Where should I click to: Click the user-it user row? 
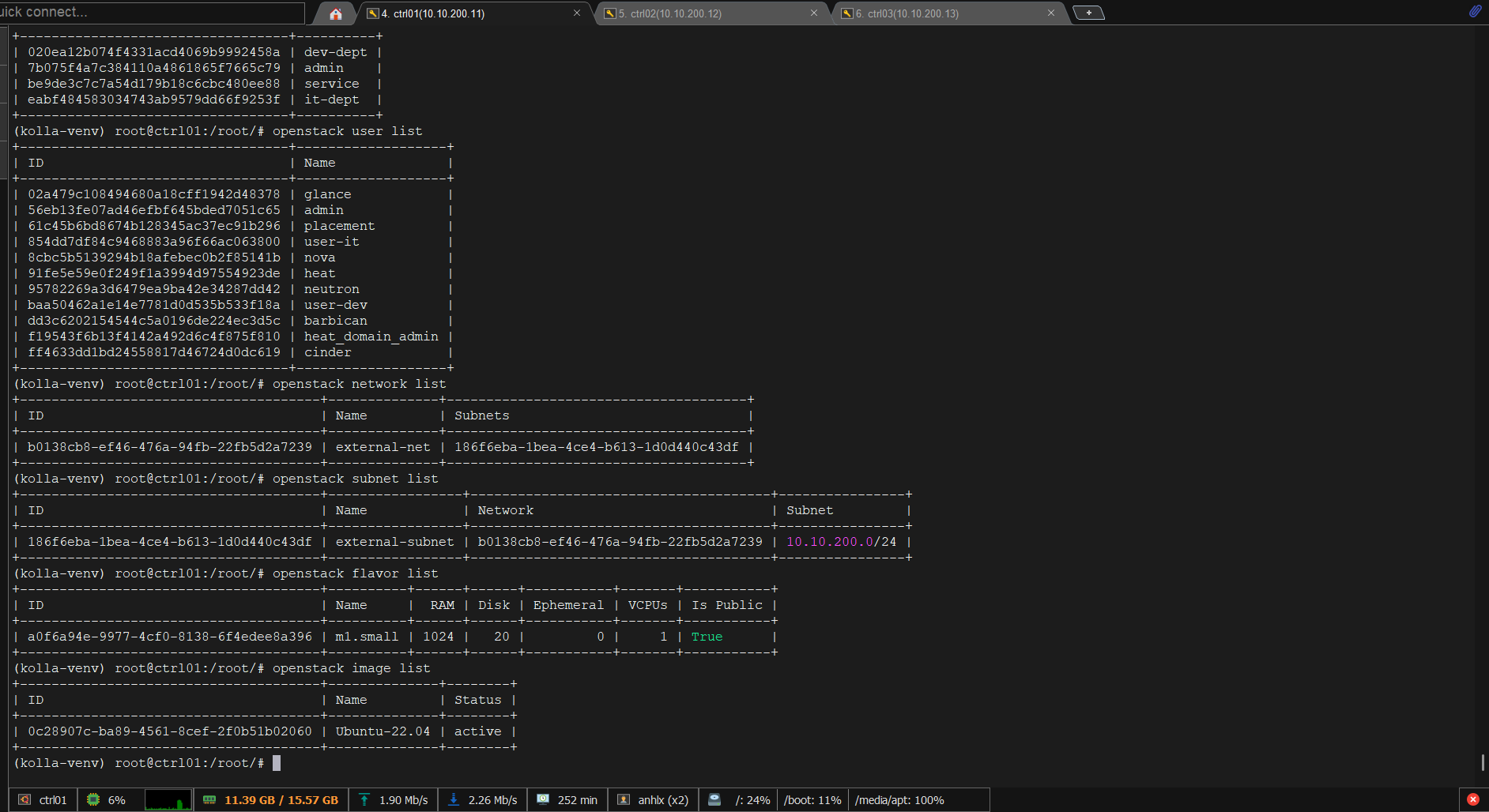(x=233, y=242)
